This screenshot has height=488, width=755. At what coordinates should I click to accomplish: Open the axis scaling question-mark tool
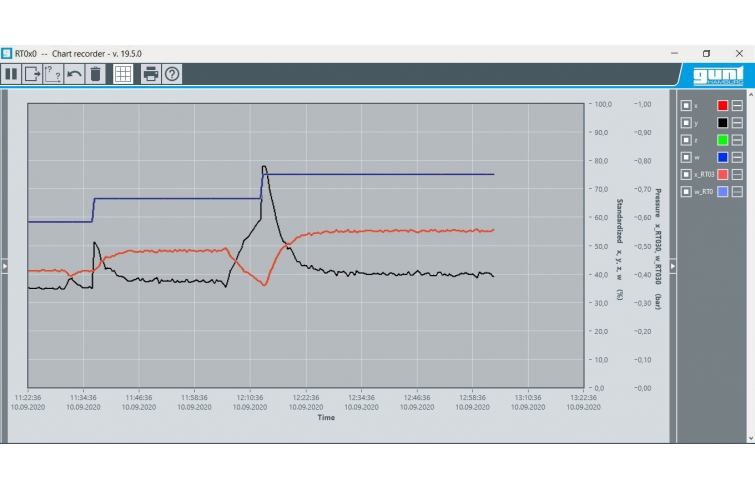click(54, 74)
